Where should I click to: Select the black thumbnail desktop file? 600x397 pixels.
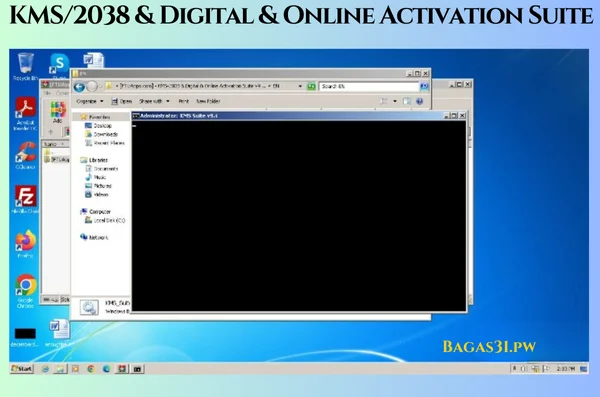25,337
